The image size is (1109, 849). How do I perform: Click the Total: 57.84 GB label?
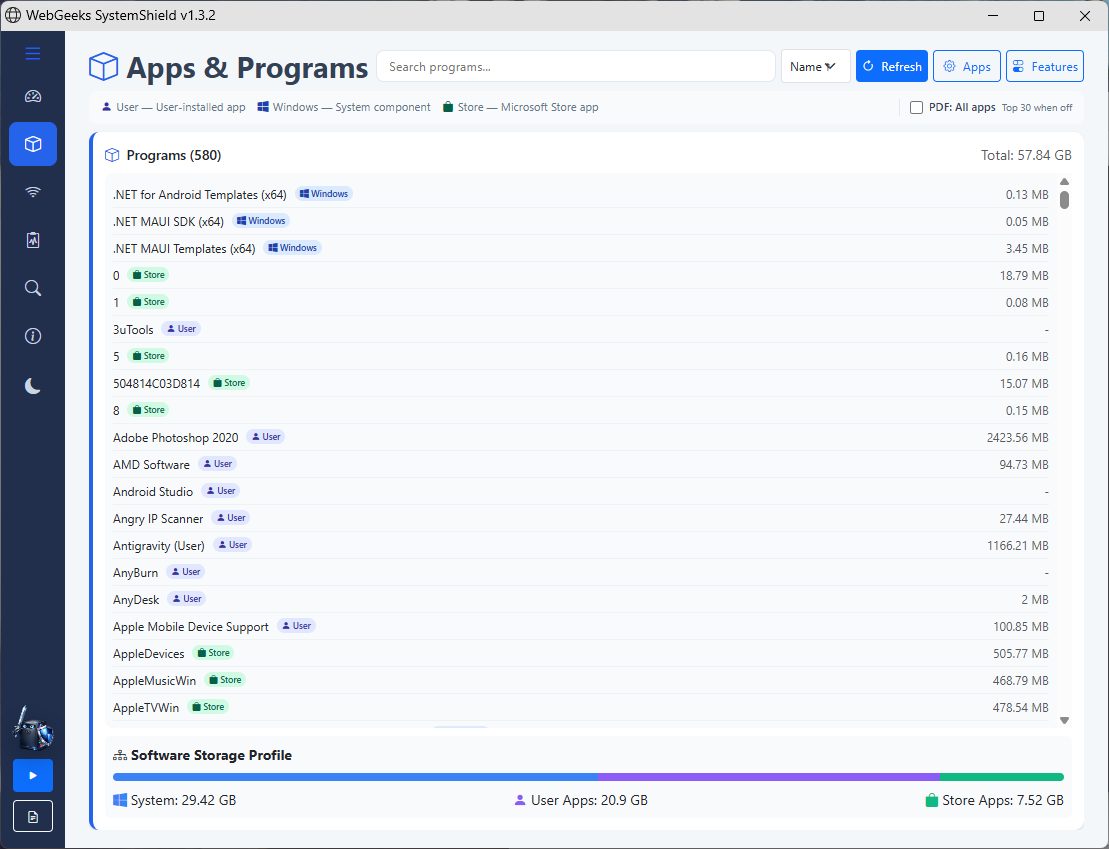pyautogui.click(x=1026, y=155)
